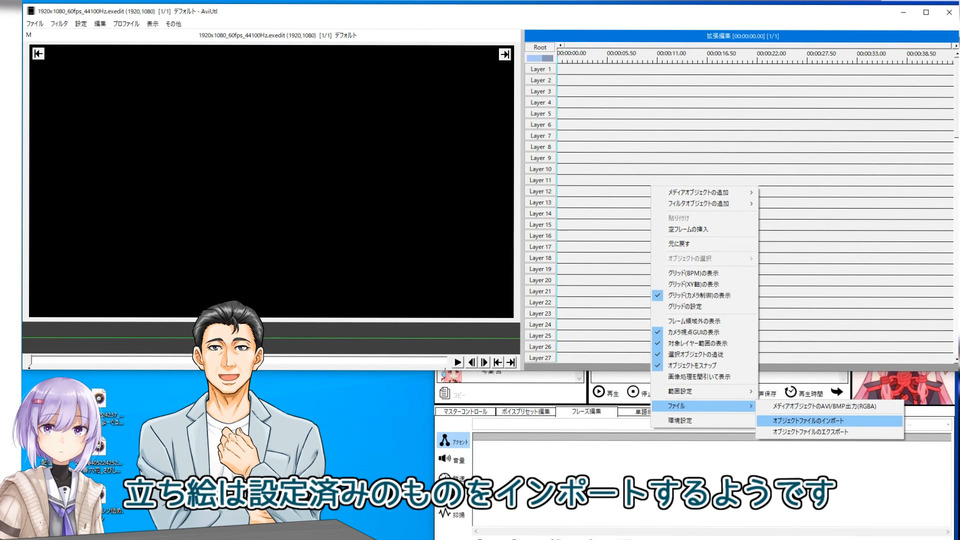Viewport: 960px width, 540px height.
Task: Toggle カメラ視点GUIの表示 option
Action: [x=704, y=332]
